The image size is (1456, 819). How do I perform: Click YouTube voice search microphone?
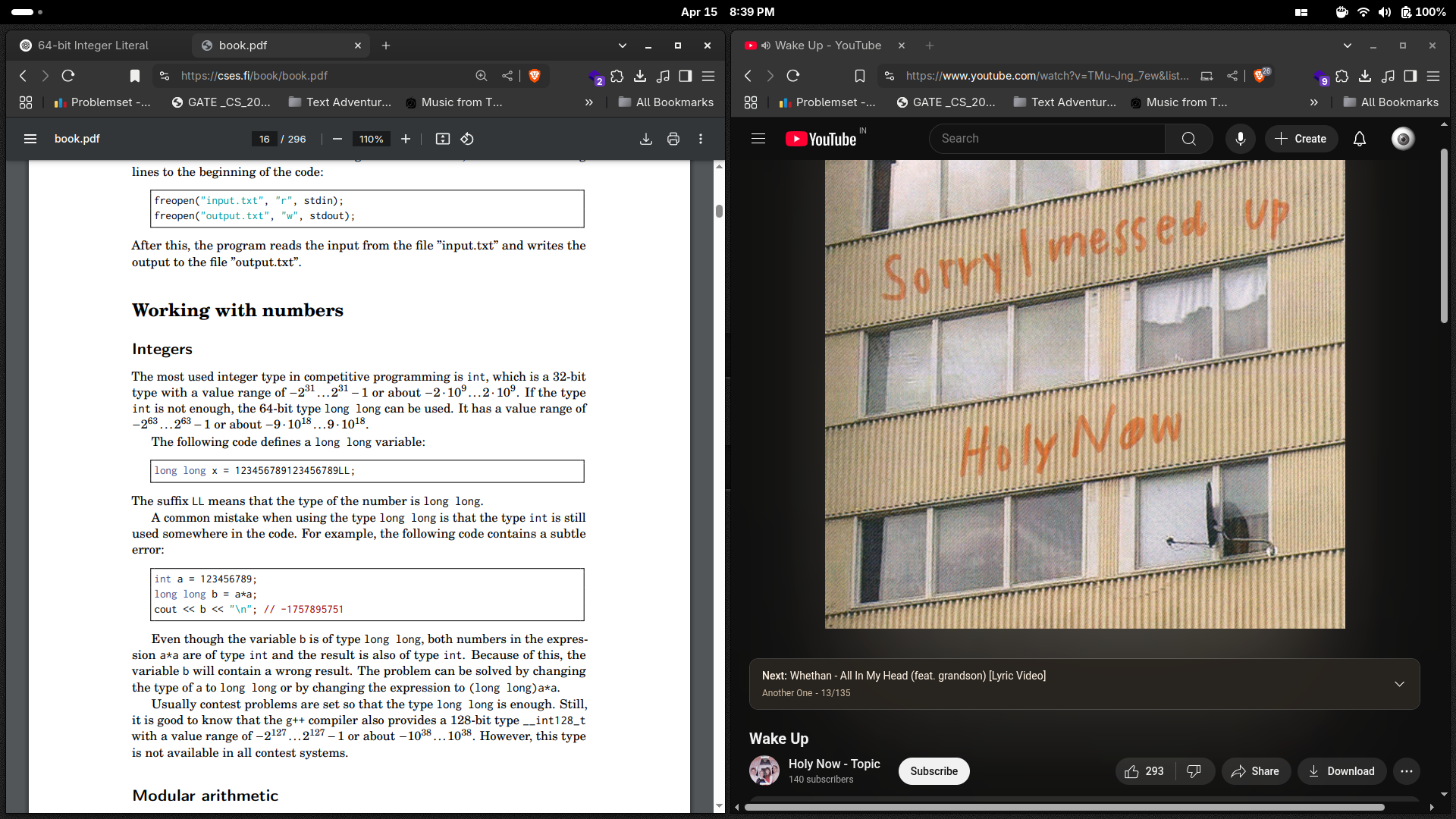click(1240, 139)
